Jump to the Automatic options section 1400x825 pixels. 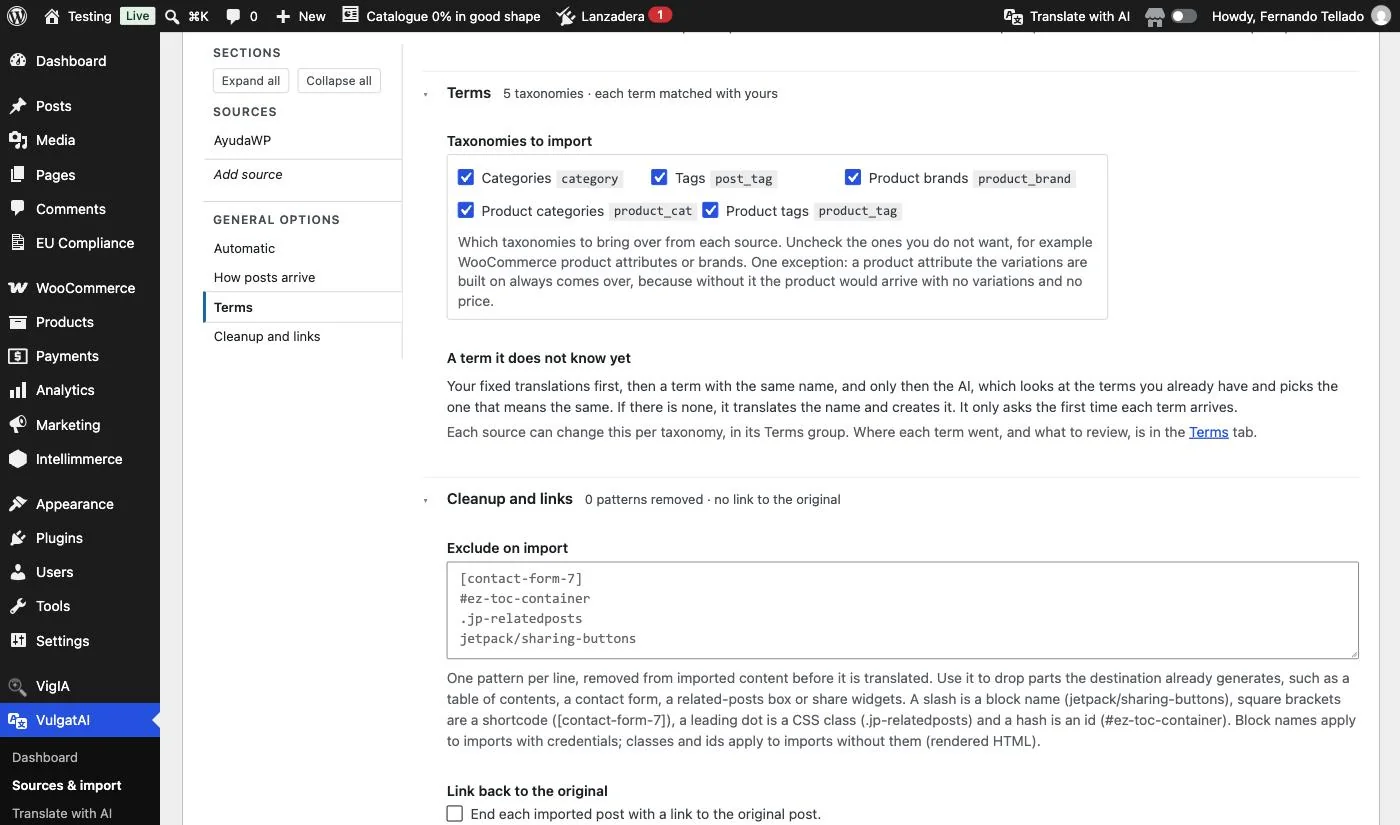pos(244,248)
